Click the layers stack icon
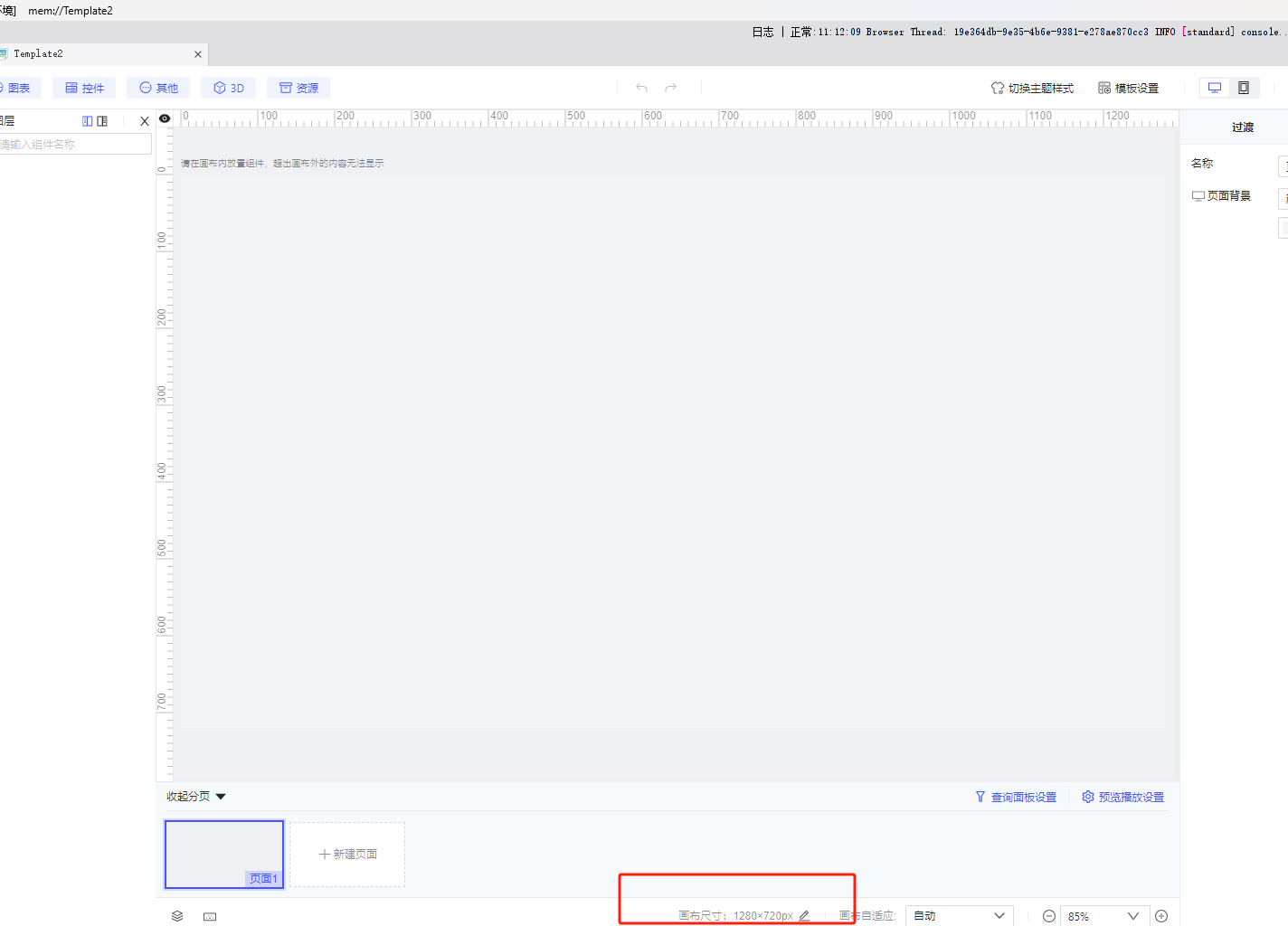The height and width of the screenshot is (926, 1288). tap(177, 916)
